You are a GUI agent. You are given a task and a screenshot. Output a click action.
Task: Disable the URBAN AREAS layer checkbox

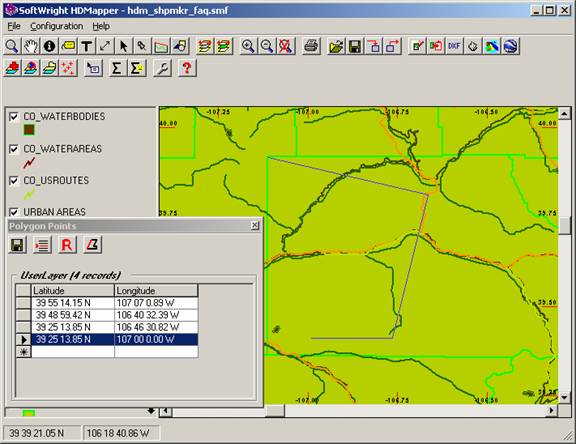pos(14,212)
